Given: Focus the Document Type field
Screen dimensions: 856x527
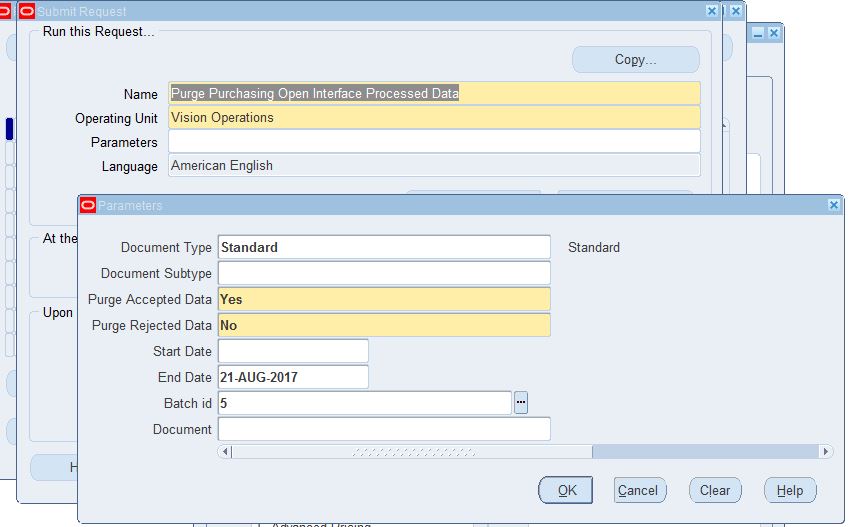Looking at the screenshot, I should point(384,247).
